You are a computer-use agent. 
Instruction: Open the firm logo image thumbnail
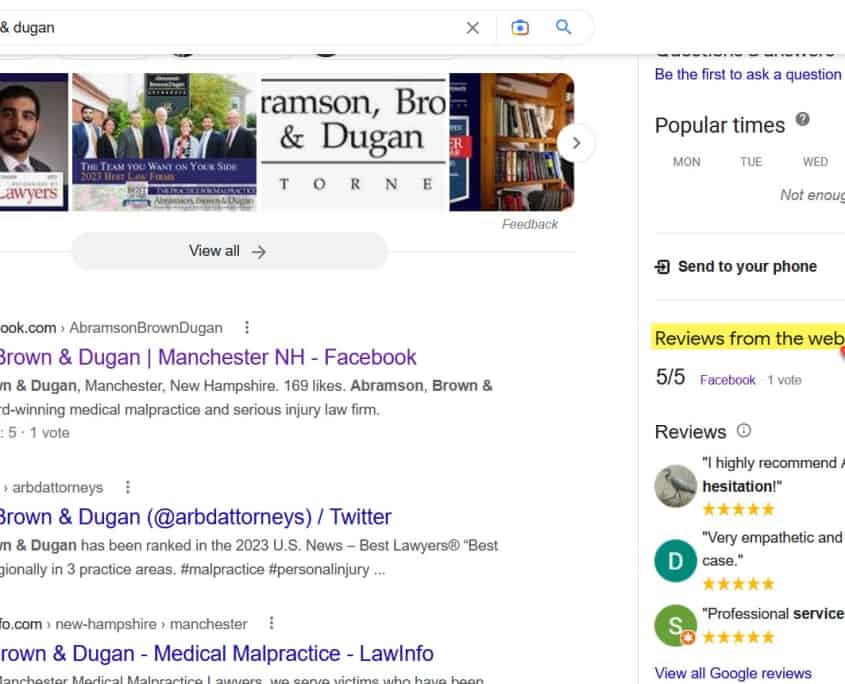(354, 142)
